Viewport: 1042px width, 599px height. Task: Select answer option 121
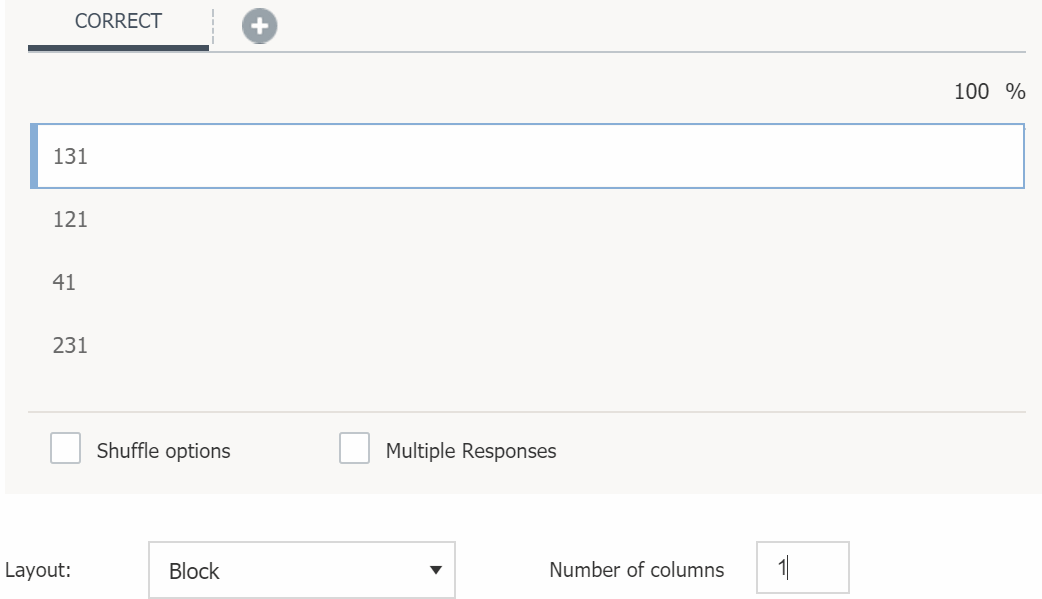(x=70, y=220)
